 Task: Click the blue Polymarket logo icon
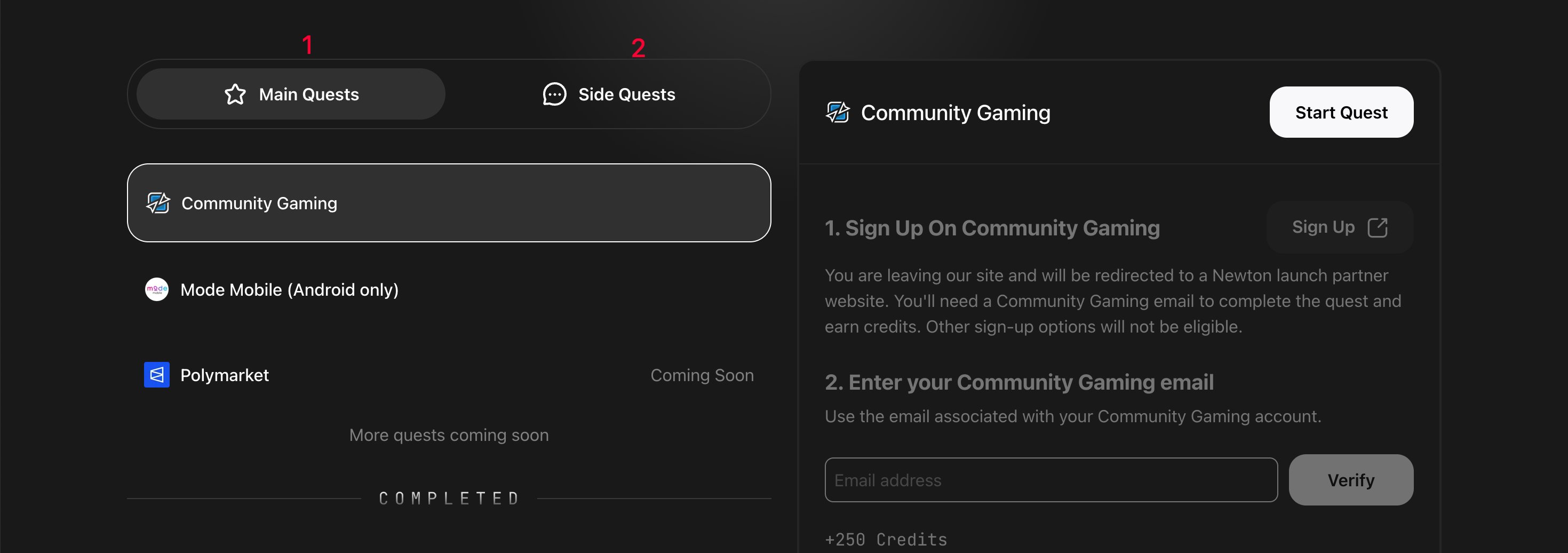pos(156,375)
